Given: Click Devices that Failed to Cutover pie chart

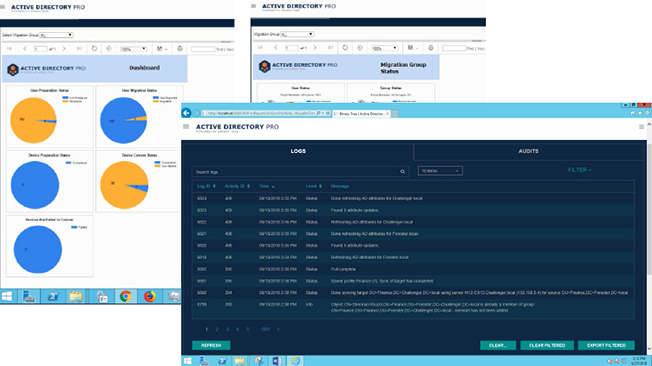Looking at the screenshot, I should (38, 250).
